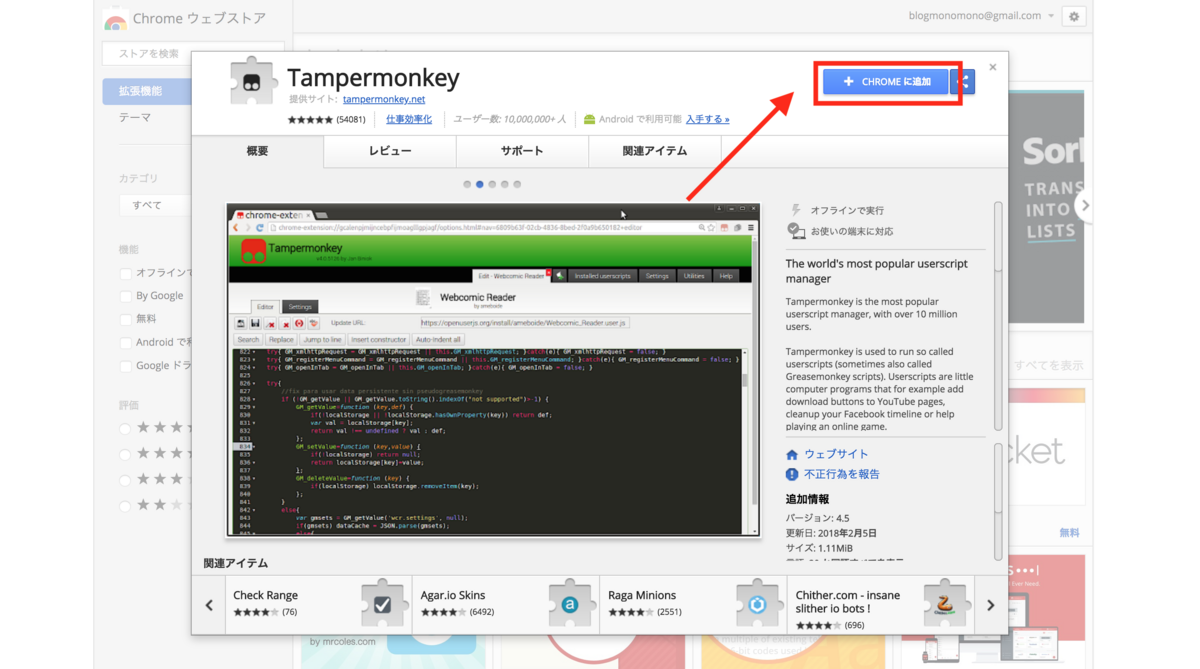Select the two-star rating filter
1200x669 pixels.
pyautogui.click(x=126, y=506)
